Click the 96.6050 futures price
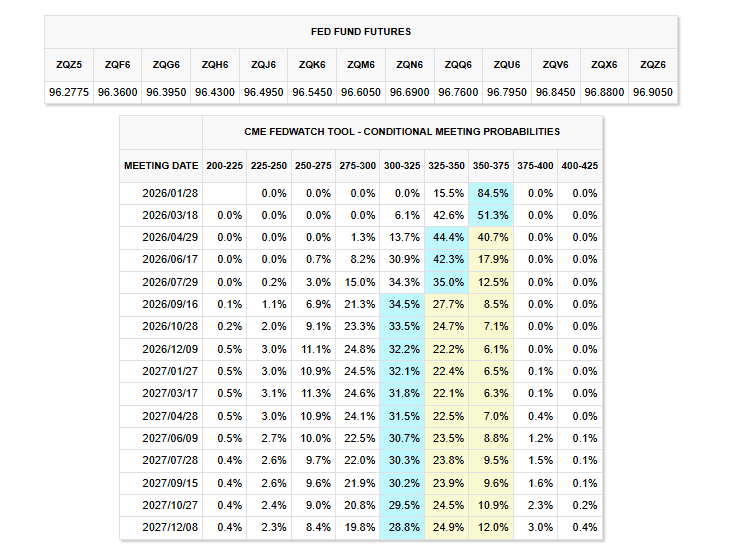744x547 pixels. (x=361, y=91)
